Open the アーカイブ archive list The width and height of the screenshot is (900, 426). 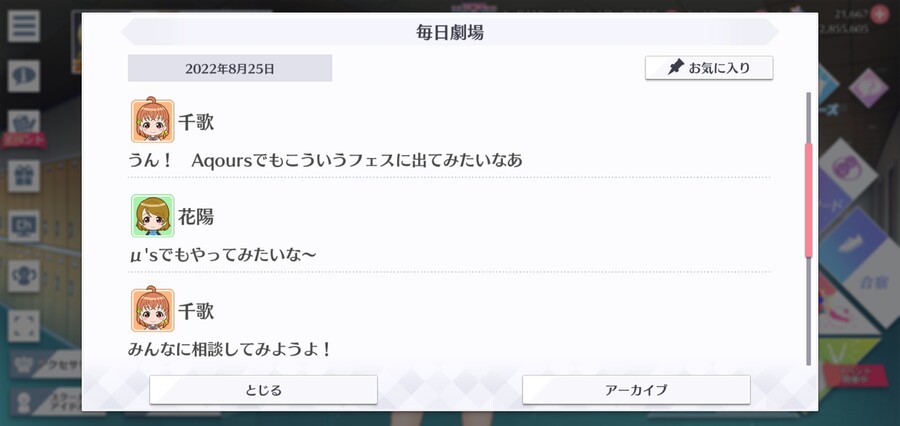click(636, 390)
